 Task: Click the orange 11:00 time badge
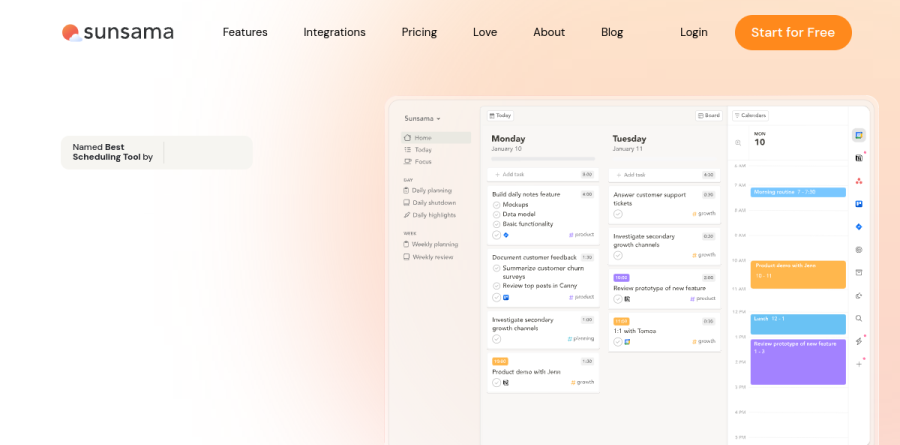coord(621,321)
